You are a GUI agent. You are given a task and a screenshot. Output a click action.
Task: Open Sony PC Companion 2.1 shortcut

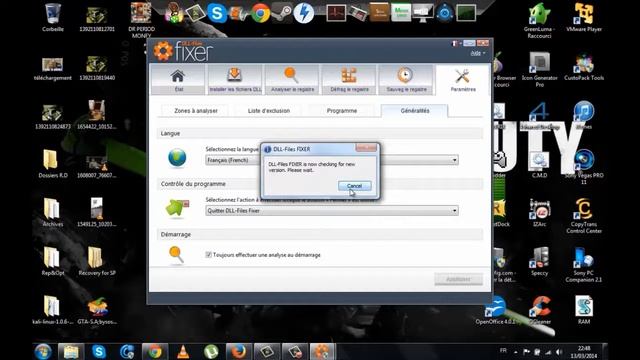coord(584,264)
